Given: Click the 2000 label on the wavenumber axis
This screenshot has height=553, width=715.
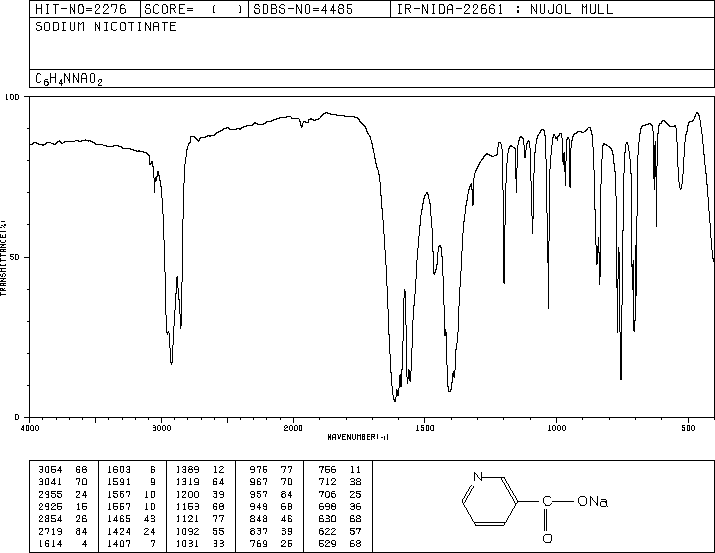Looking at the screenshot, I should pyautogui.click(x=293, y=428).
